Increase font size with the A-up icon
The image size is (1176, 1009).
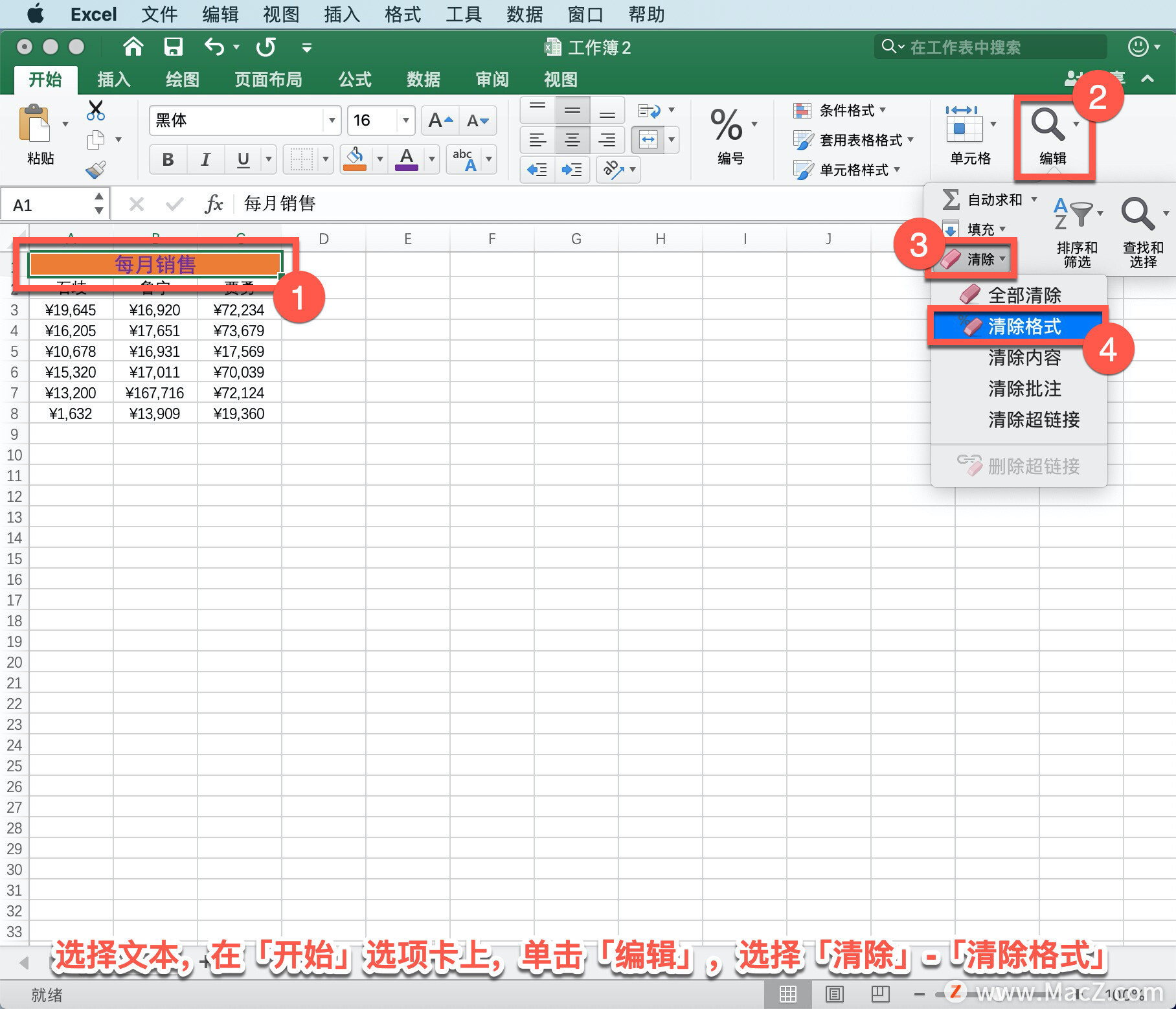[440, 120]
